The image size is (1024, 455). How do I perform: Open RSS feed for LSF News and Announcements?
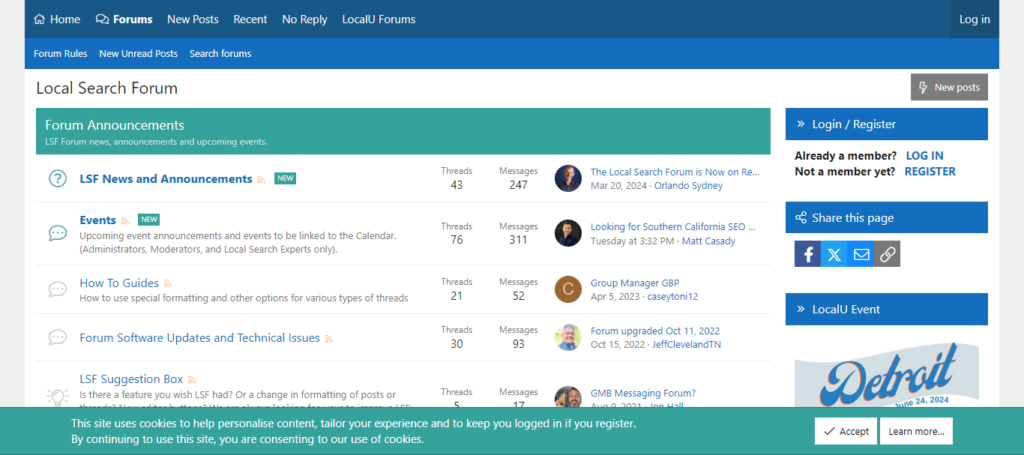click(262, 179)
